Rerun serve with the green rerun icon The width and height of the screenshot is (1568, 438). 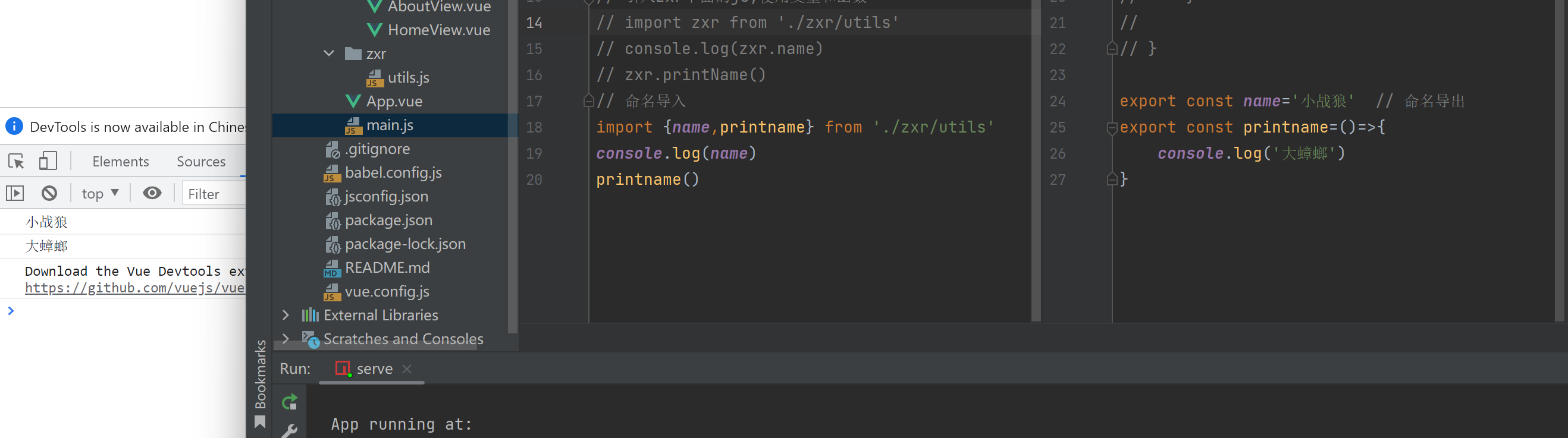pyautogui.click(x=290, y=402)
